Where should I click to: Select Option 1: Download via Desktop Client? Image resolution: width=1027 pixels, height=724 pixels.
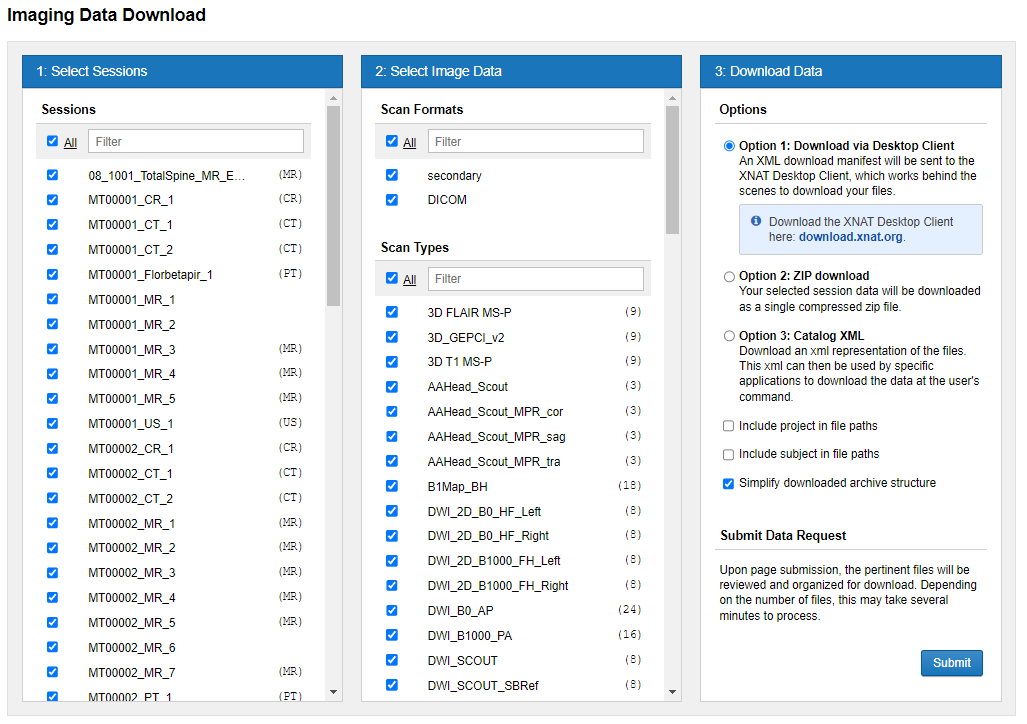tap(730, 145)
